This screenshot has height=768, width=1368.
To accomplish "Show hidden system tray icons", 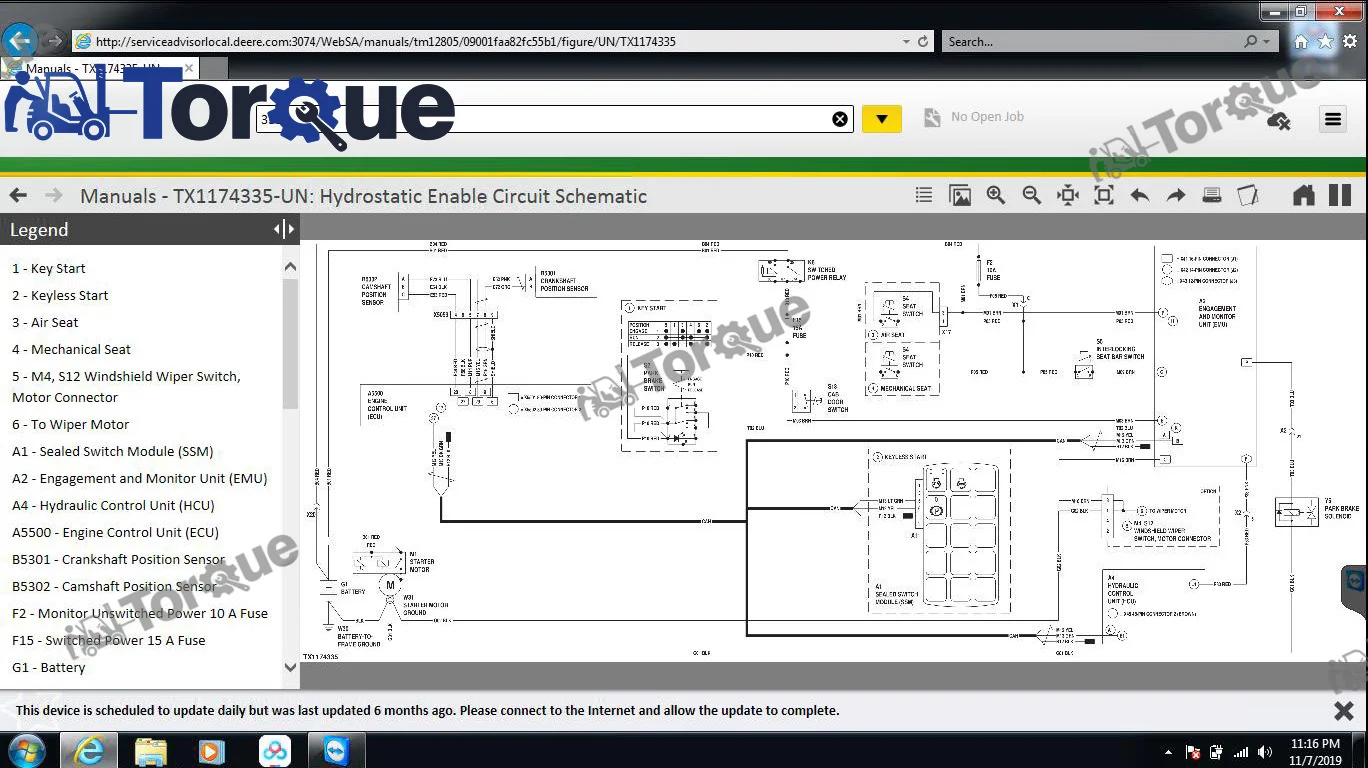I will (x=1168, y=752).
